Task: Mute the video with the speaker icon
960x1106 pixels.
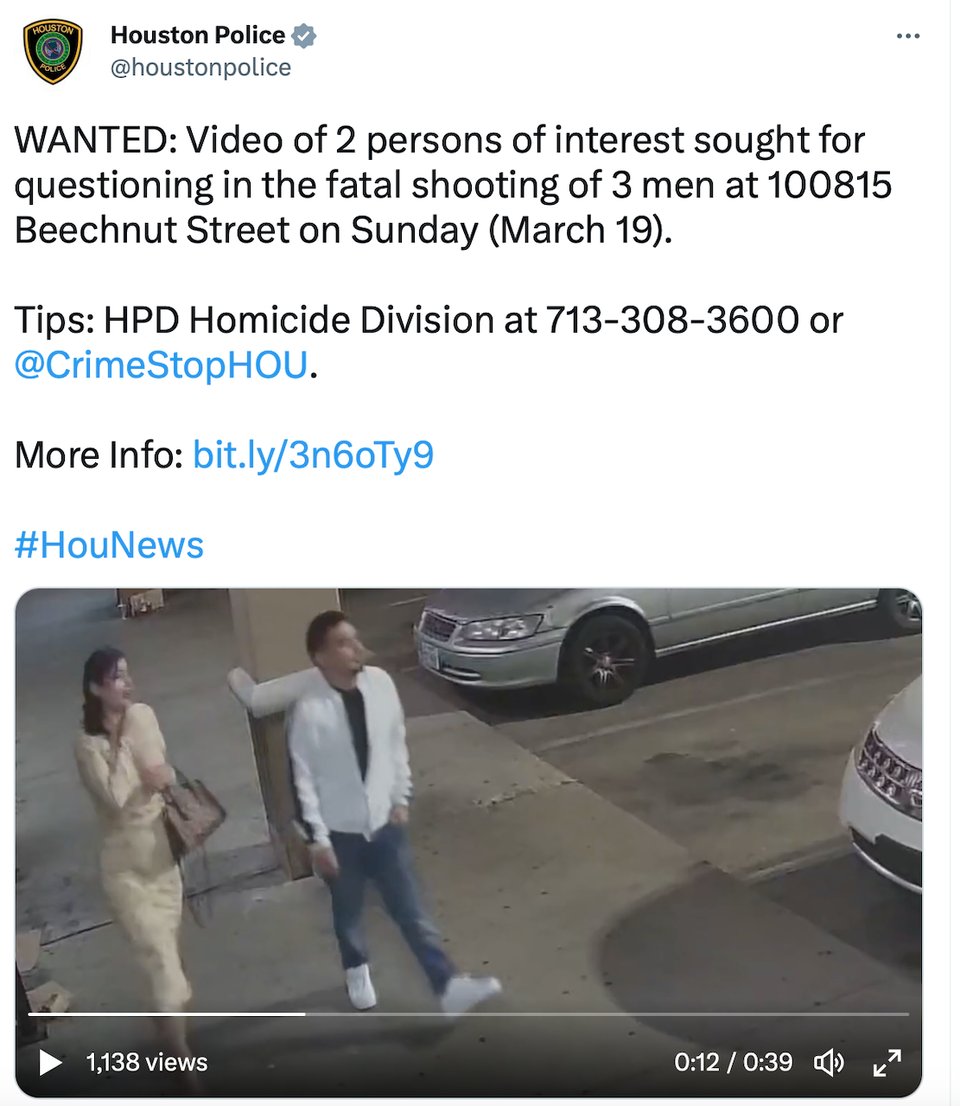Action: (x=830, y=1062)
